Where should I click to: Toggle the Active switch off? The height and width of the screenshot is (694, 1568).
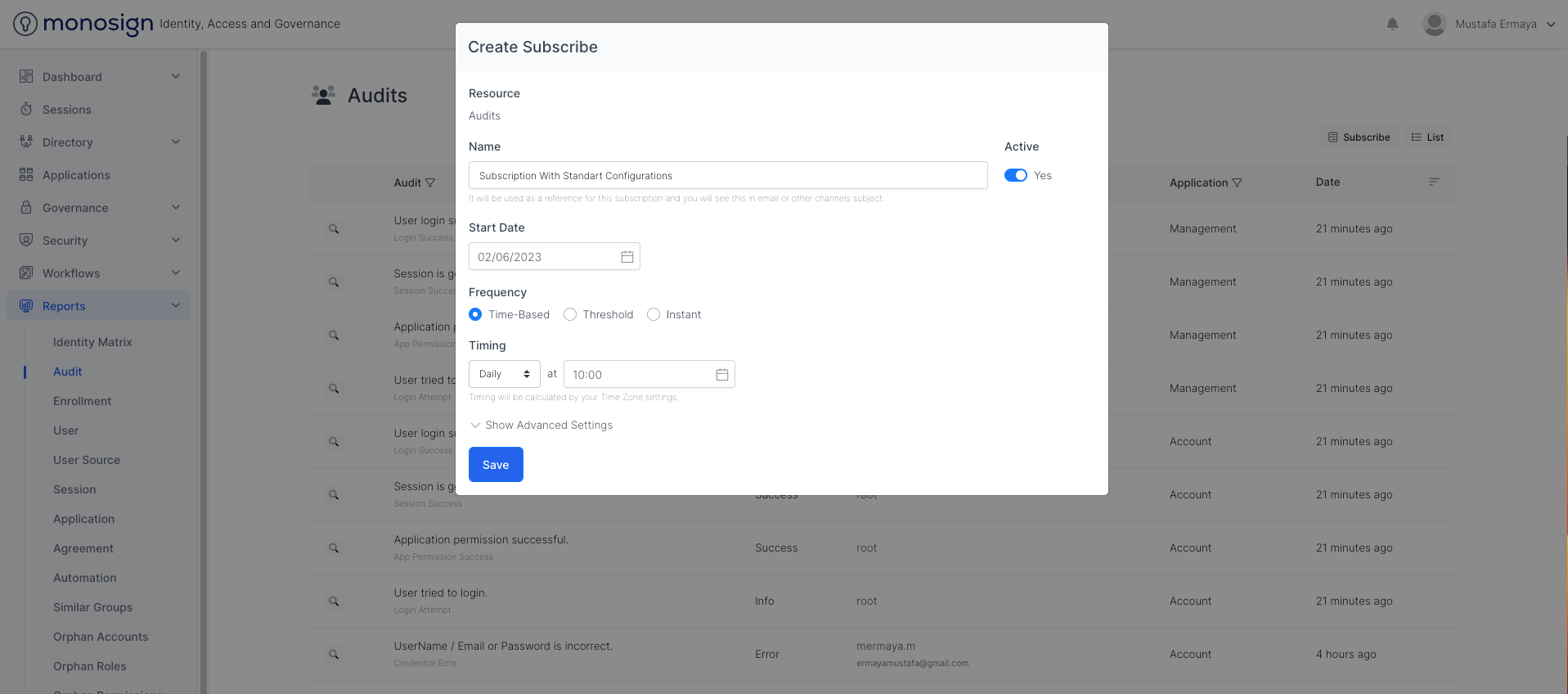point(1015,175)
